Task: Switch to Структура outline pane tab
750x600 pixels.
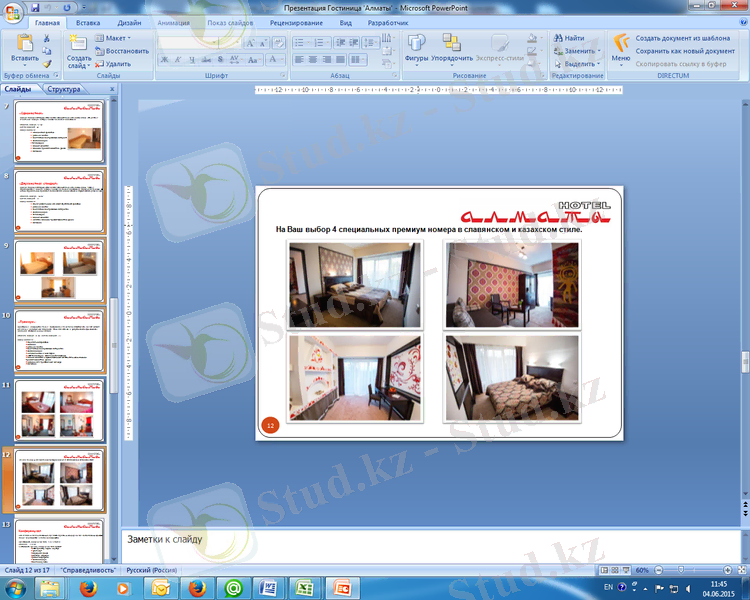Action: pos(64,89)
